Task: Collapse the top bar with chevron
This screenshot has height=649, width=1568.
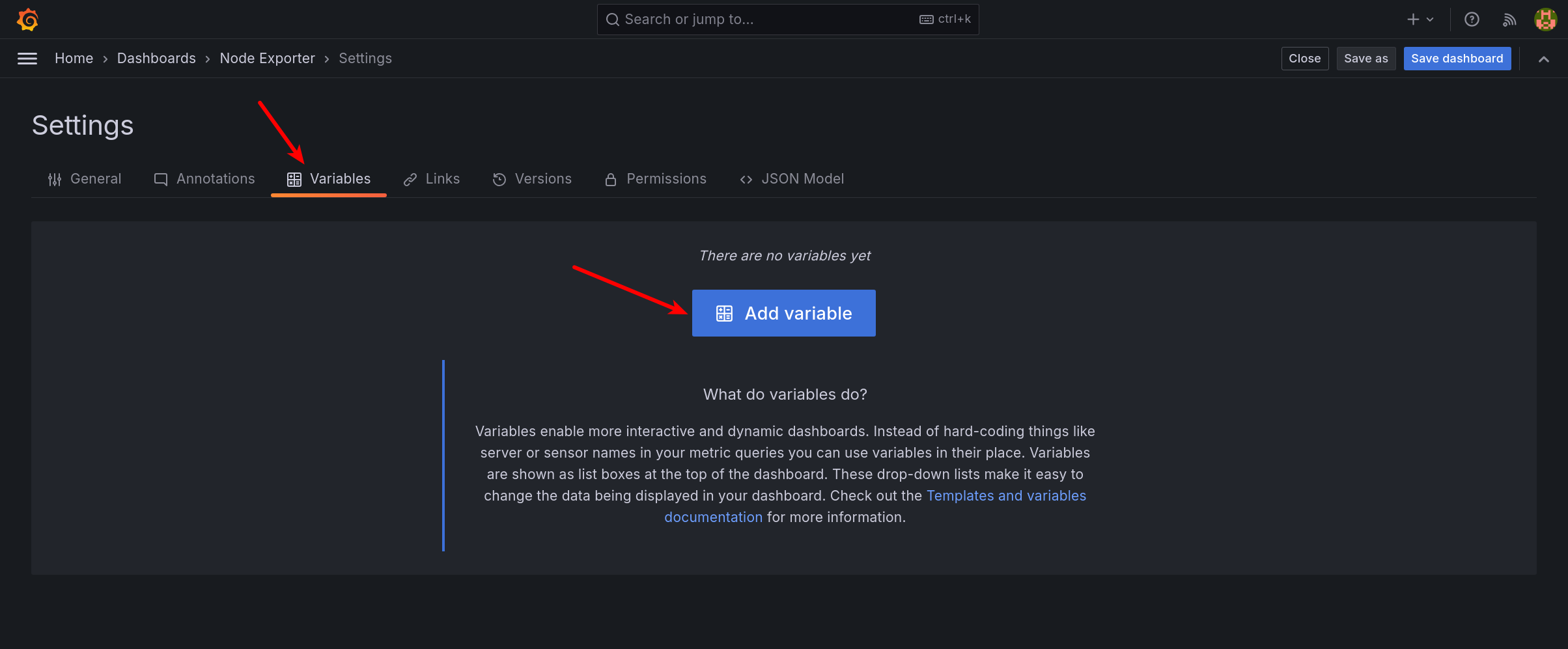Action: pos(1543,59)
